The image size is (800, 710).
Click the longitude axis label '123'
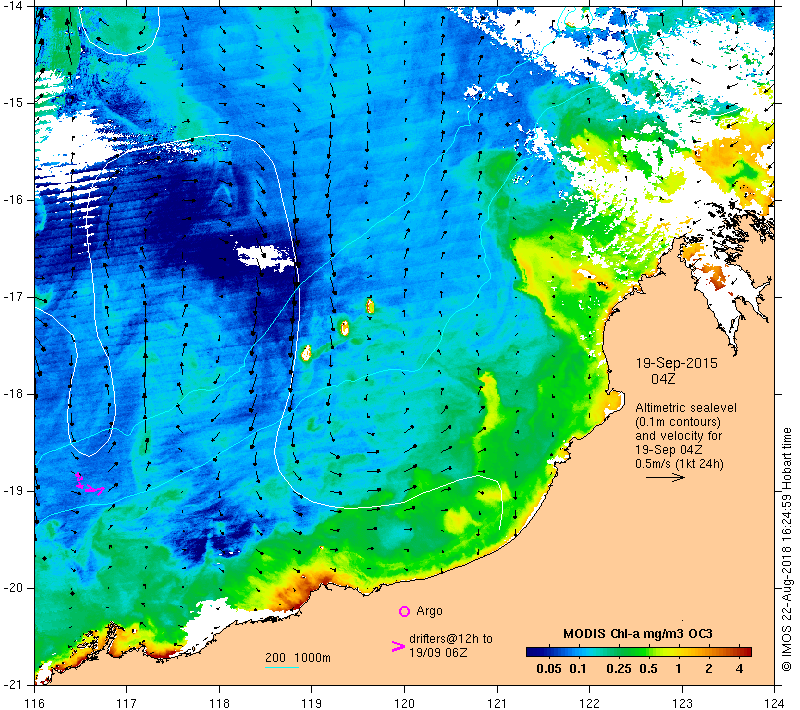tap(683, 703)
